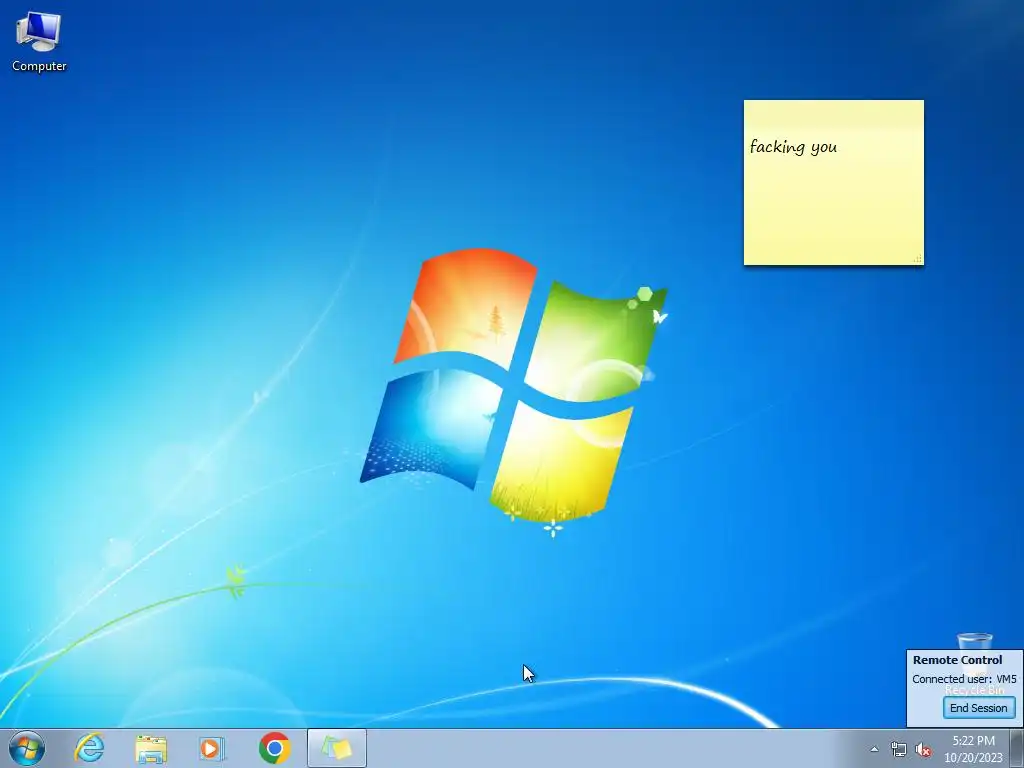Viewport: 1024px width, 768px height.
Task: Open the network status tray icon
Action: pos(899,750)
